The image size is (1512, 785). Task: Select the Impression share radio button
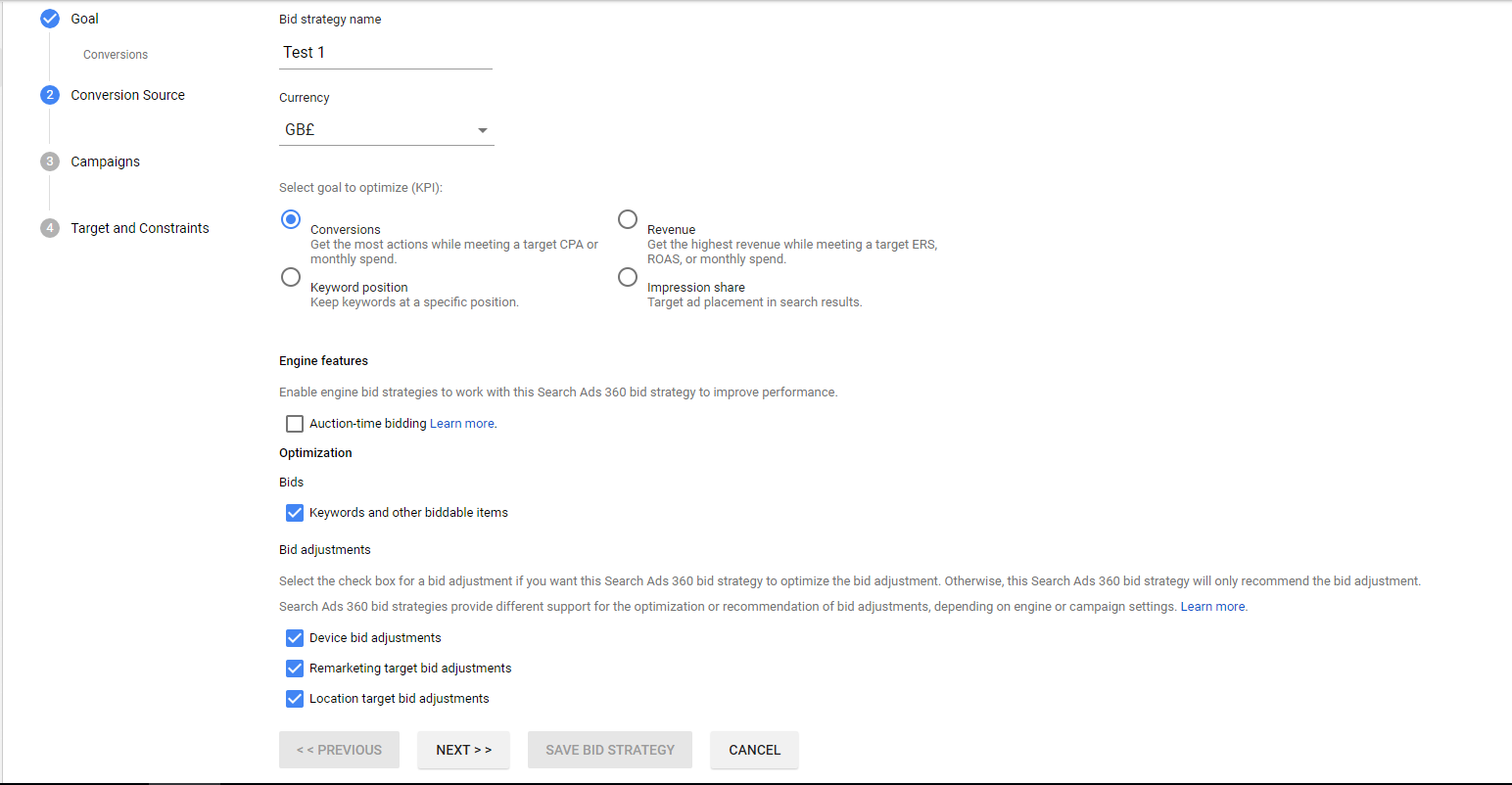628,277
